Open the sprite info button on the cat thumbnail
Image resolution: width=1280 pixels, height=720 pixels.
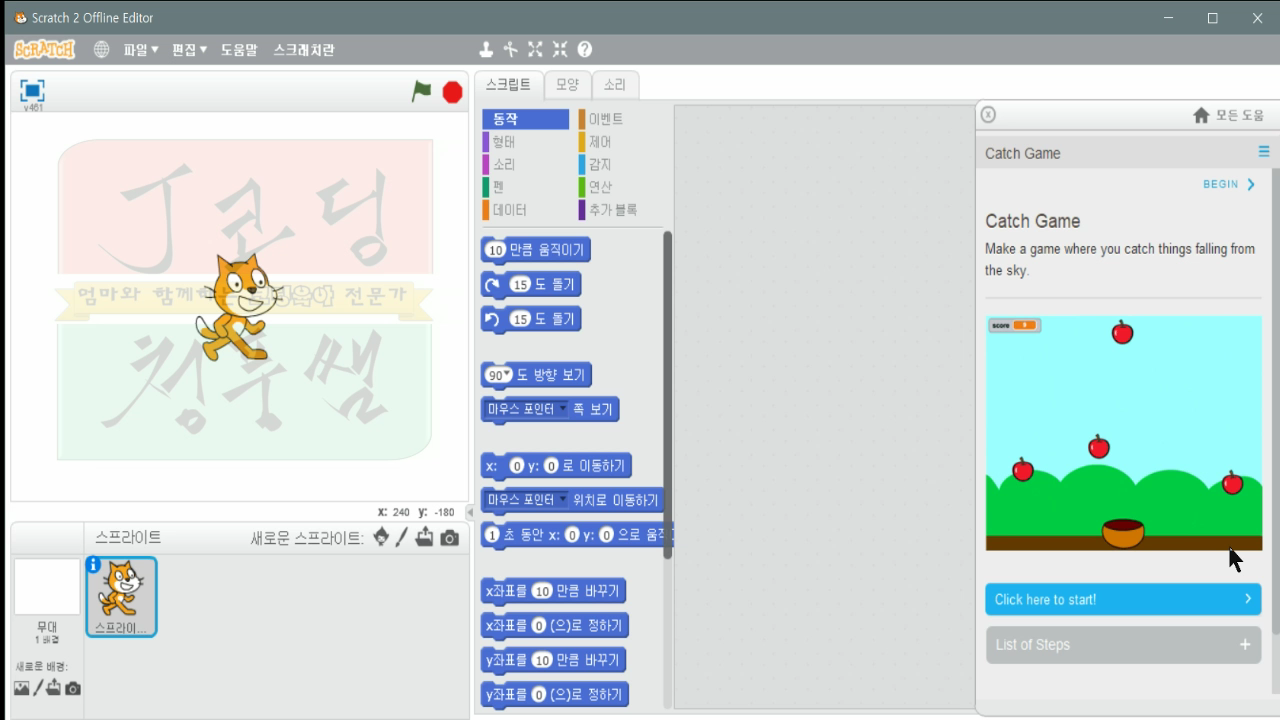pyautogui.click(x=93, y=565)
